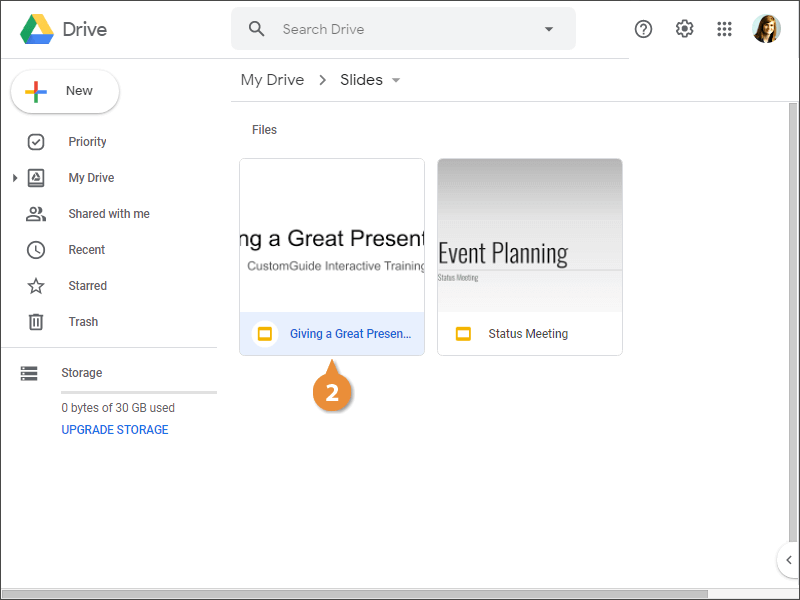Expand the My Drive tree arrow

(x=14, y=178)
